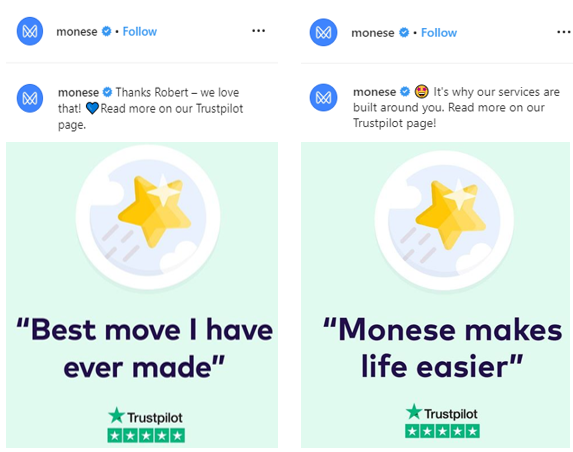Click the Monese avatar beside the 'built around you' caption
This screenshot has height=452, width=573.
pos(323,98)
